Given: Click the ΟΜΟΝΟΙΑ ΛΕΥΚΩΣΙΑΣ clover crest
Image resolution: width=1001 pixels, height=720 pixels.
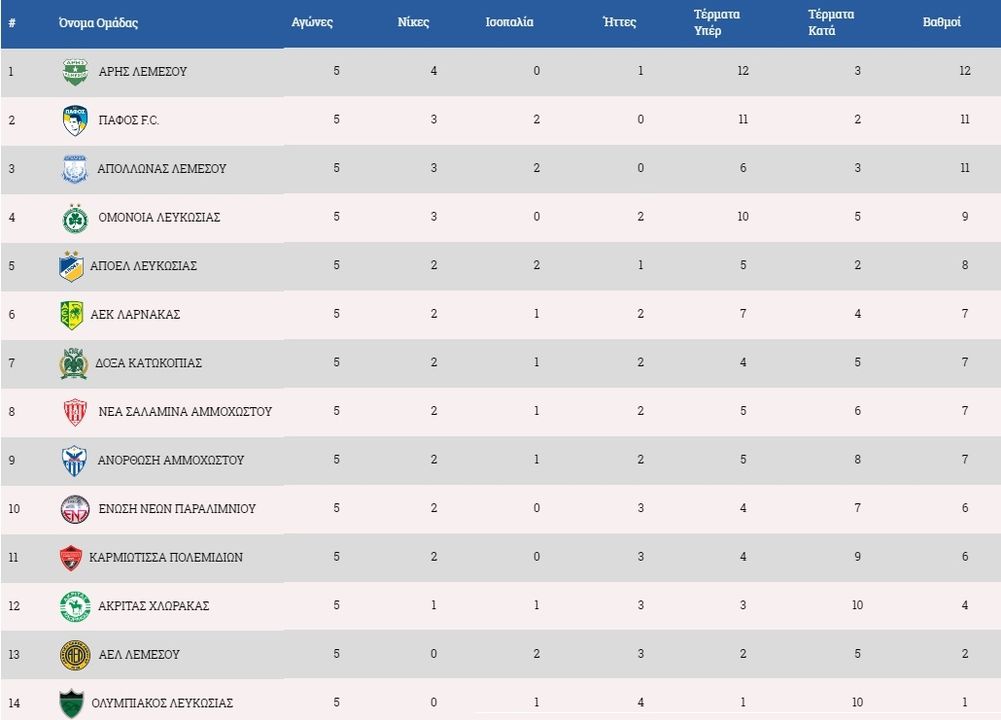Looking at the screenshot, I should (x=75, y=218).
